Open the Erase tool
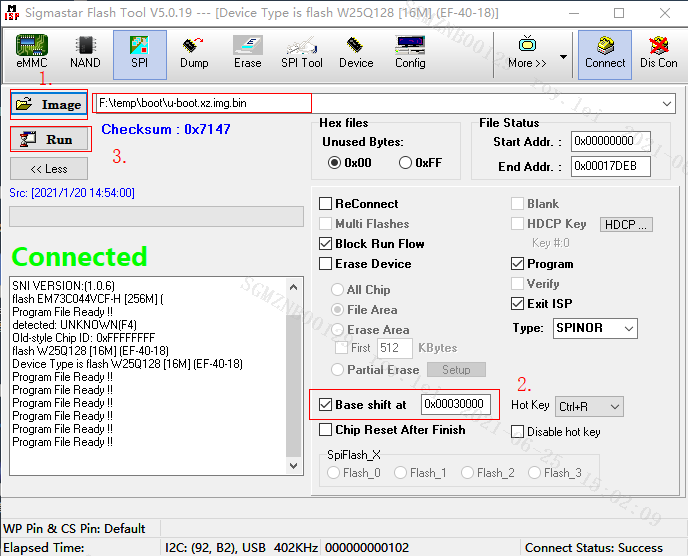The width and height of the screenshot is (688, 556). pyautogui.click(x=248, y=53)
